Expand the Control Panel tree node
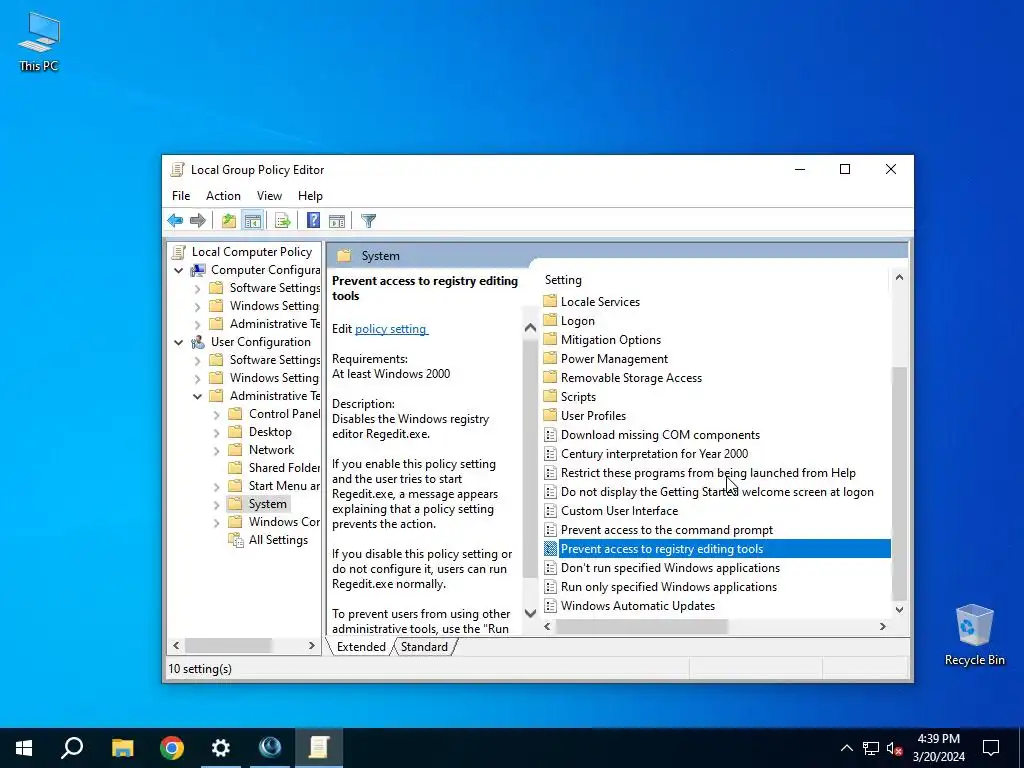Screen dimensions: 1024x768 [x=216, y=415]
